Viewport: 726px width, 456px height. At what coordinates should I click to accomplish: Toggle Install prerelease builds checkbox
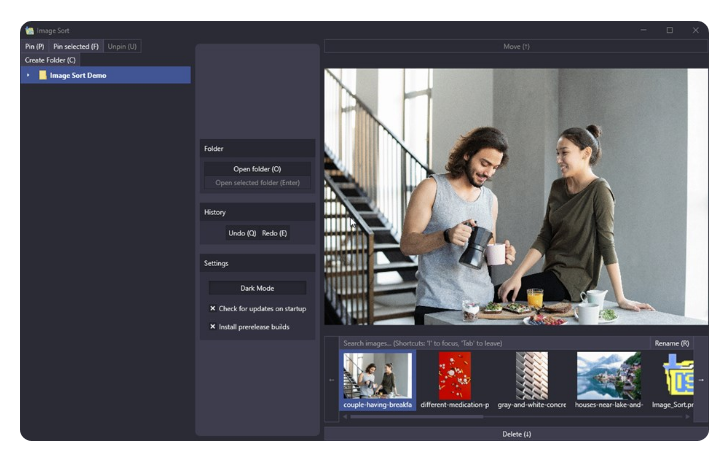[212, 326]
